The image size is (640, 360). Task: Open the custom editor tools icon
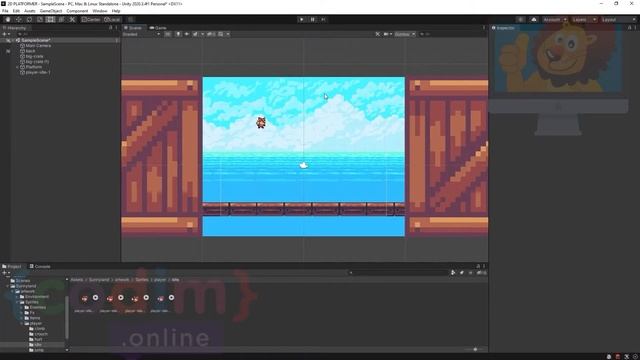72,20
